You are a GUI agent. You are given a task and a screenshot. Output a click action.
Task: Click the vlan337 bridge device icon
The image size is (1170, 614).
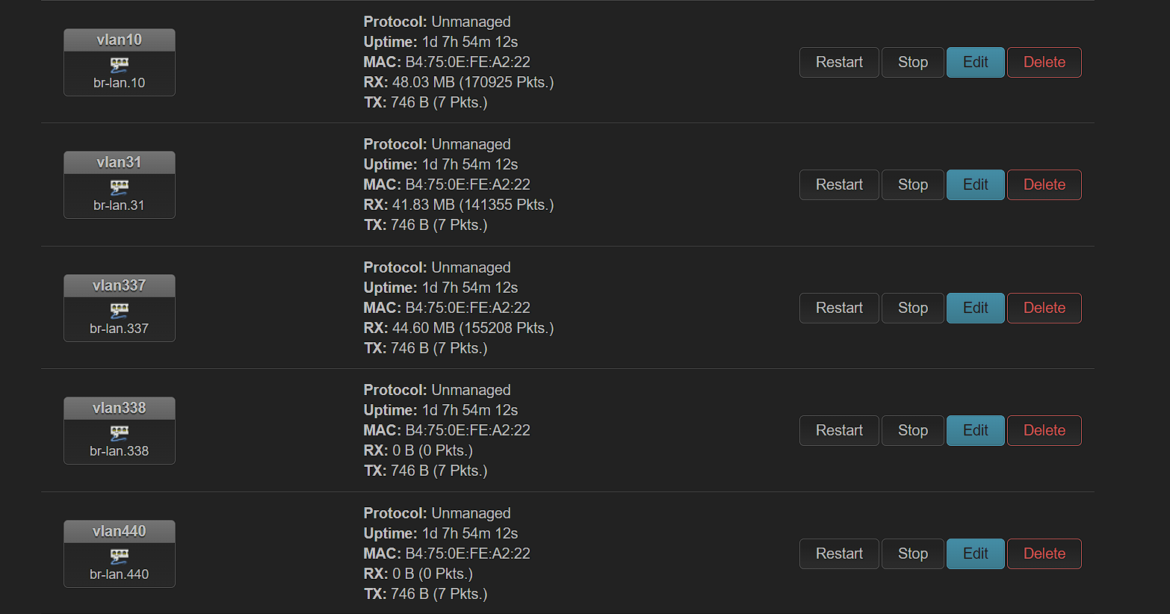(119, 310)
